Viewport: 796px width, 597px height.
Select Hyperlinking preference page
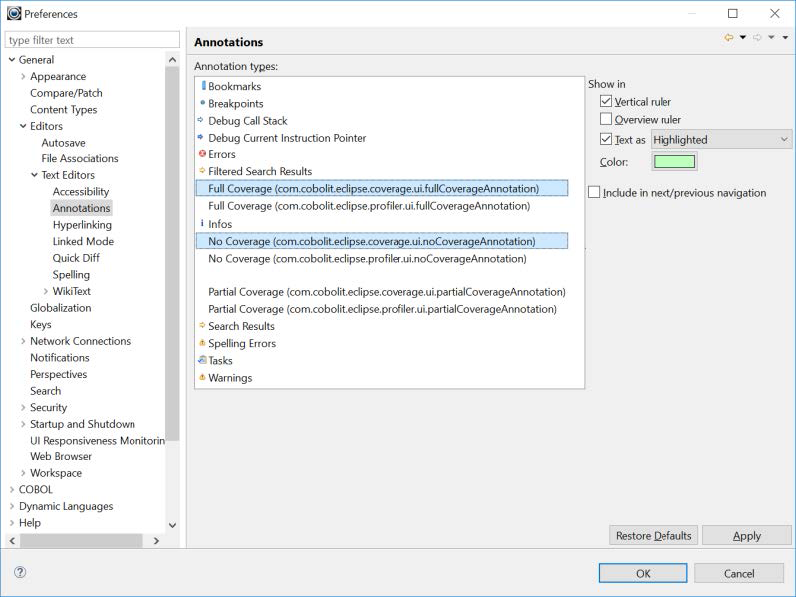(82, 224)
